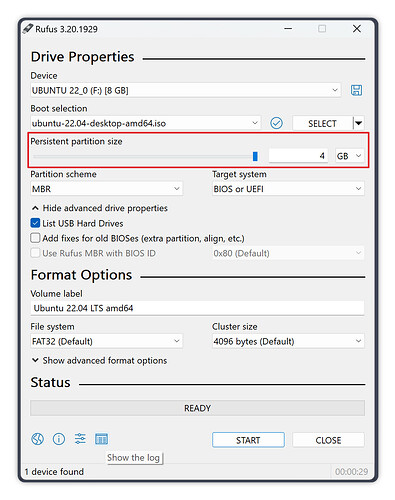Open the Device dropdown
Image resolution: width=395 pixels, height=500 pixels.
185,90
